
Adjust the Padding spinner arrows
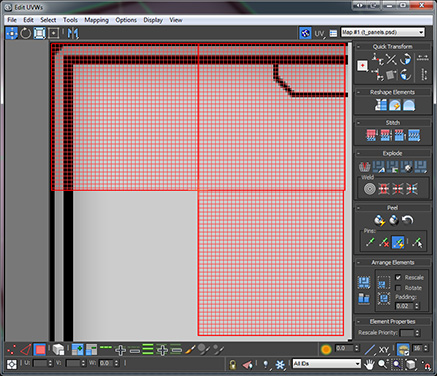coord(417,306)
